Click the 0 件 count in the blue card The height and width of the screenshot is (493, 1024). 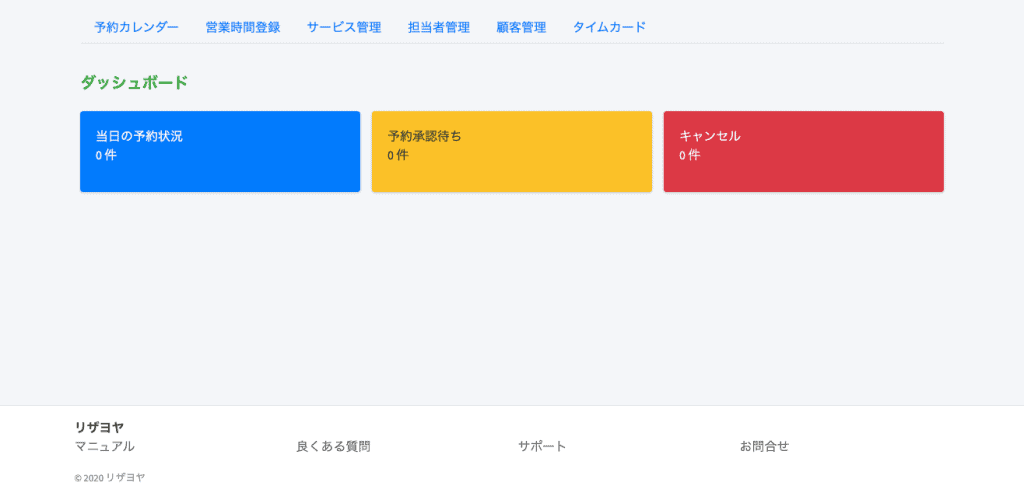pos(106,155)
